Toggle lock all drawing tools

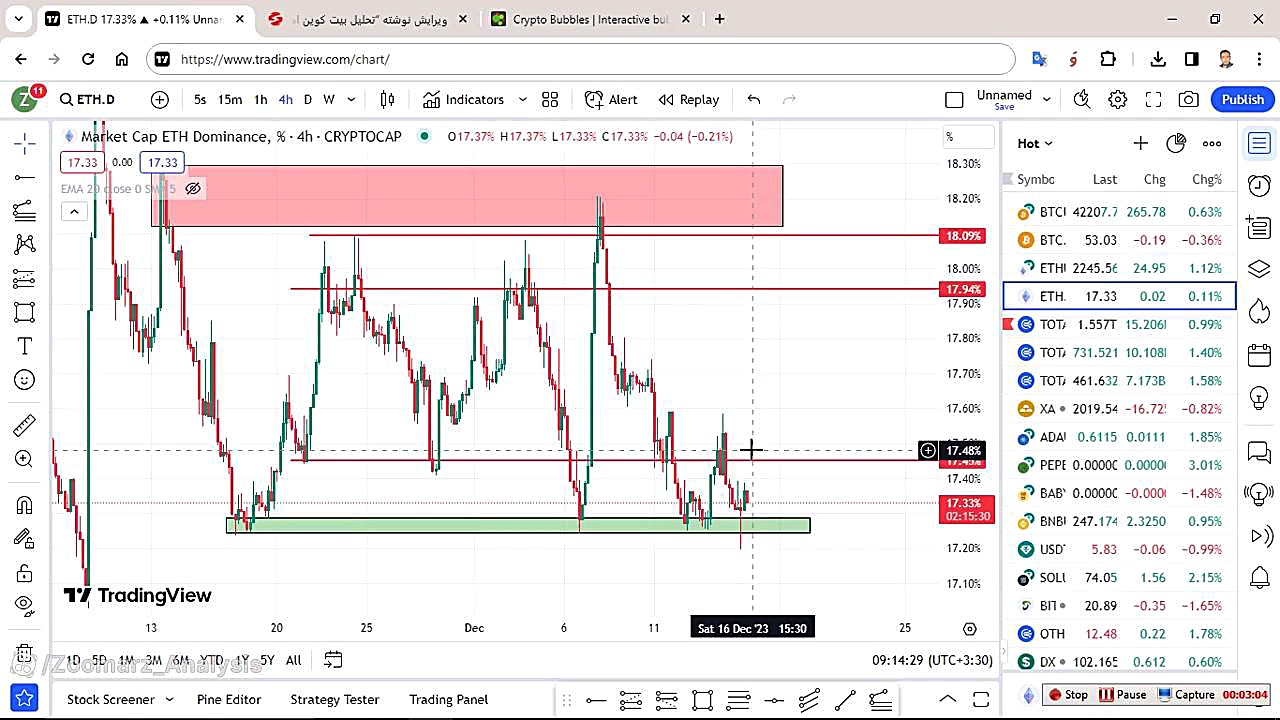(25, 572)
